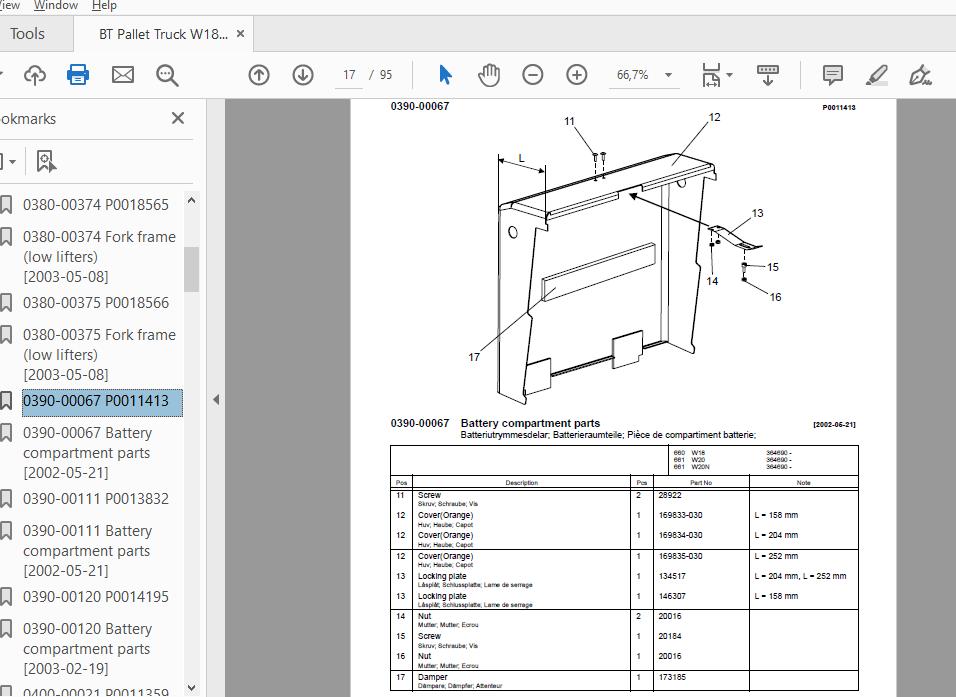This screenshot has width=956, height=697.
Task: Open the Help menu
Action: pos(104,5)
